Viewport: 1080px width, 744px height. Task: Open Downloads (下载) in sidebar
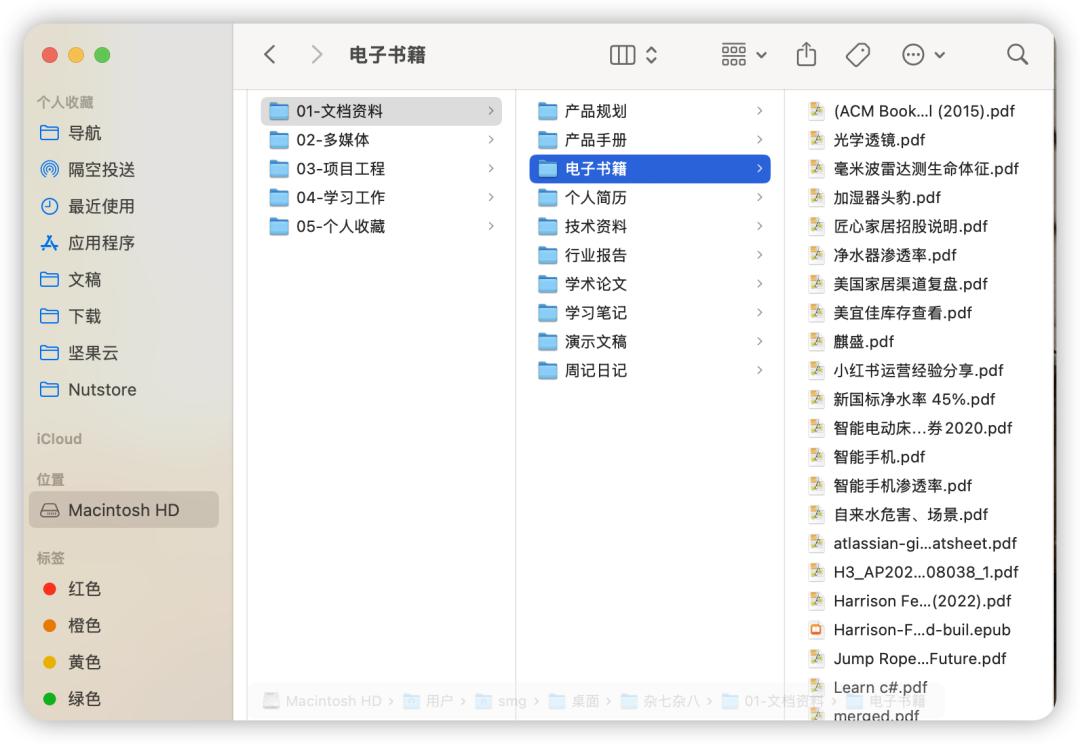pos(78,314)
